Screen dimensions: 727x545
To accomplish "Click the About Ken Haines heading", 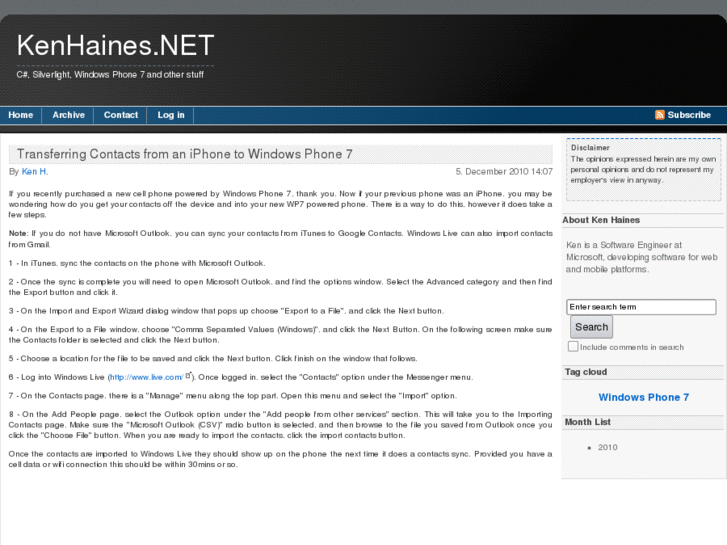I will click(x=601, y=220).
